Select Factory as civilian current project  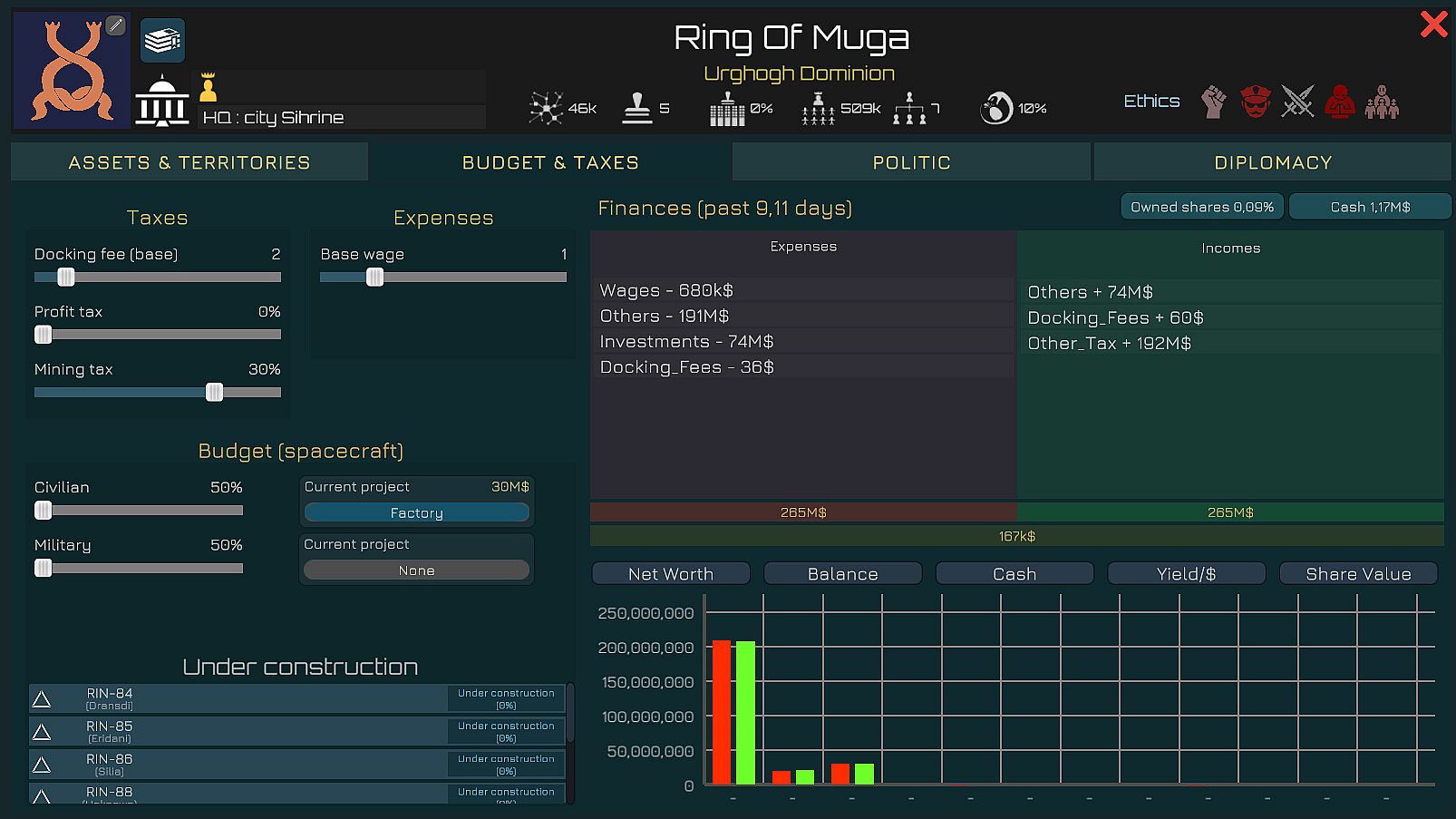click(416, 513)
